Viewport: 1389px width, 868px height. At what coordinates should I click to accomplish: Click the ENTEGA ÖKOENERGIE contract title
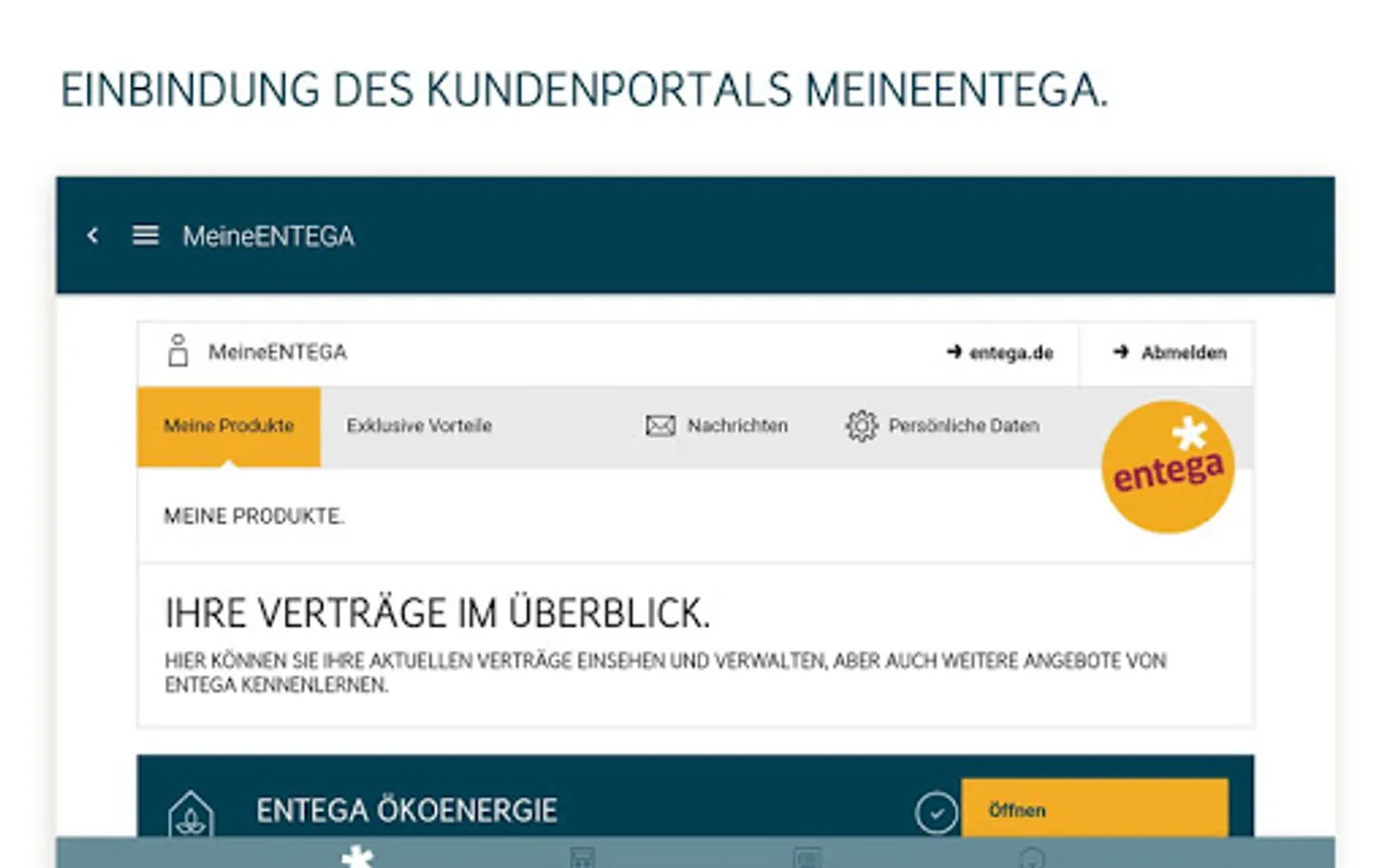click(x=406, y=810)
